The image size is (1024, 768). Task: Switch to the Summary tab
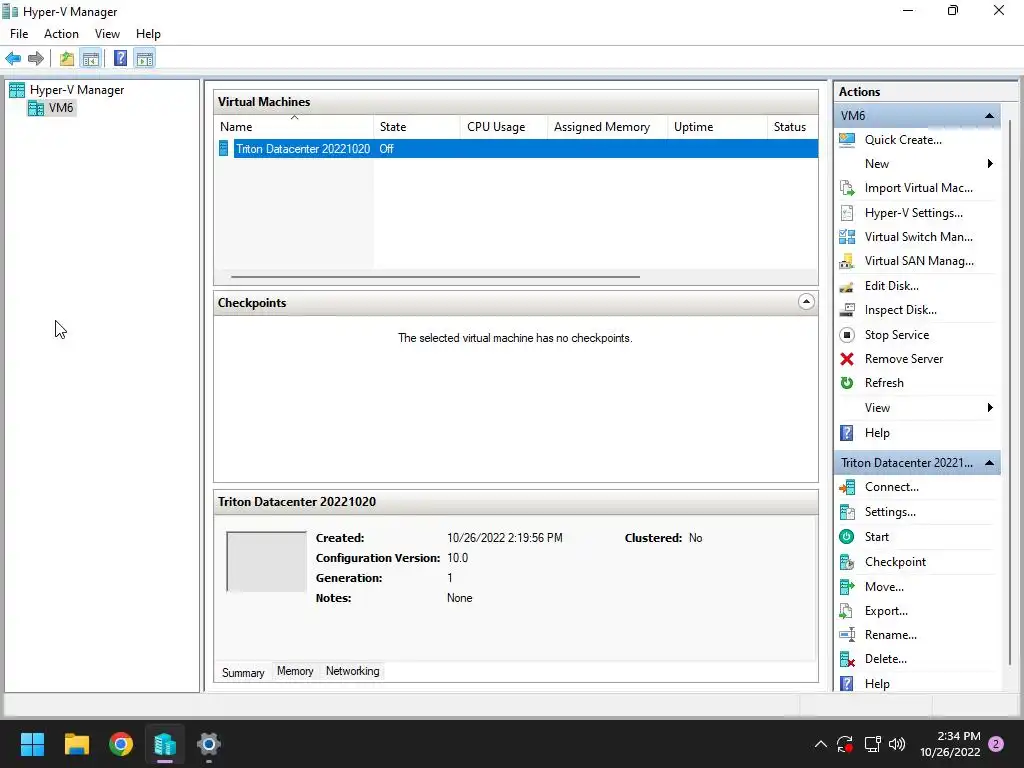tap(243, 673)
